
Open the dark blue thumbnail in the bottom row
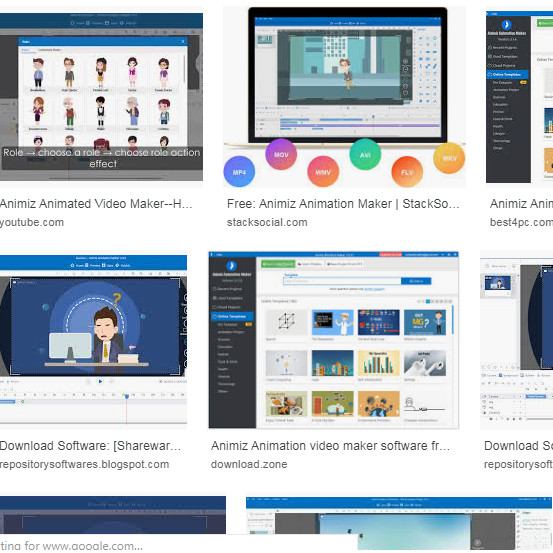pyautogui.click(x=113, y=515)
